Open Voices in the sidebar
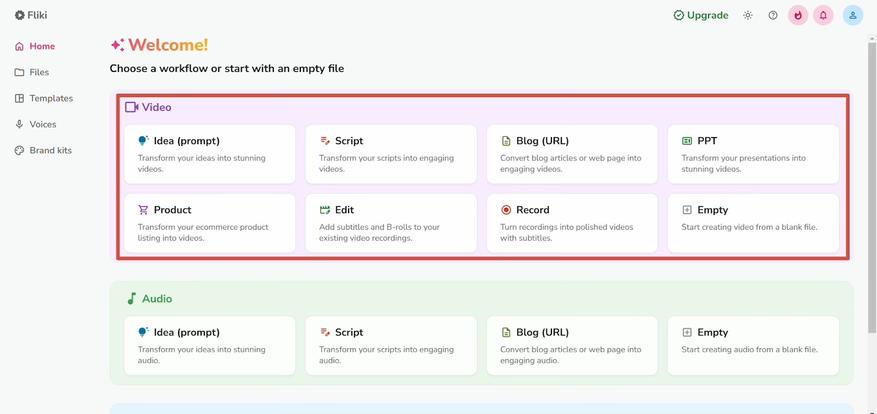 [35, 124]
